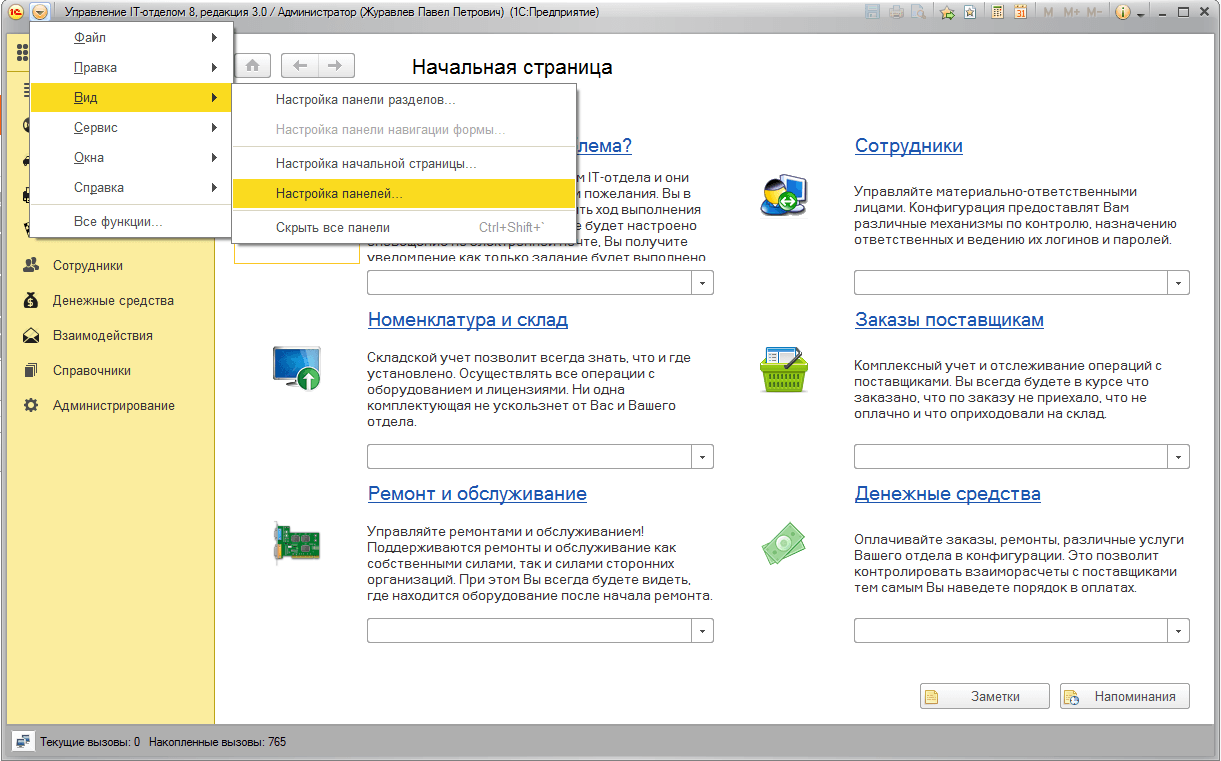This screenshot has width=1221, height=761.
Task: Choose Все функции... from the main menu
Action: coord(118,222)
